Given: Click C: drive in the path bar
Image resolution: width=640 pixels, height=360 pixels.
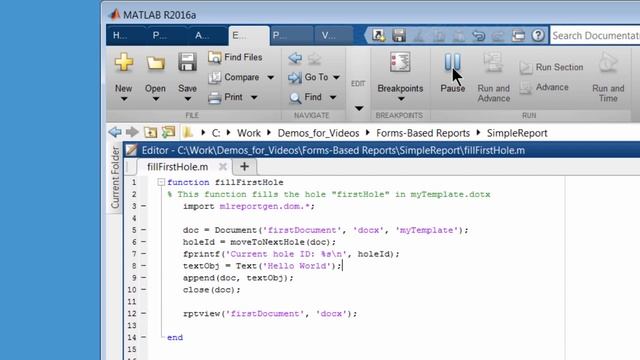Looking at the screenshot, I should coord(216,133).
